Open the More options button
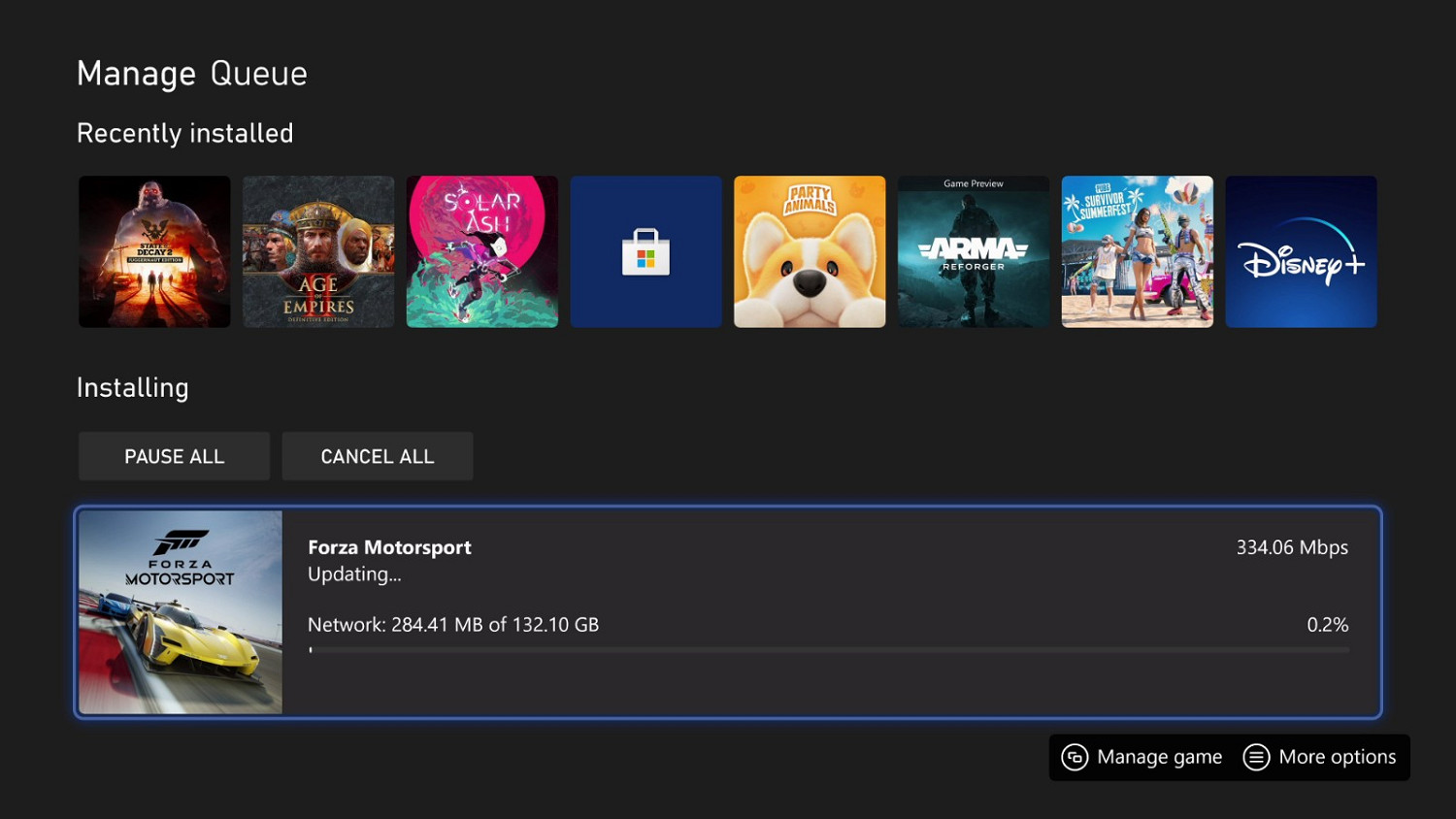1456x819 pixels. click(1320, 757)
